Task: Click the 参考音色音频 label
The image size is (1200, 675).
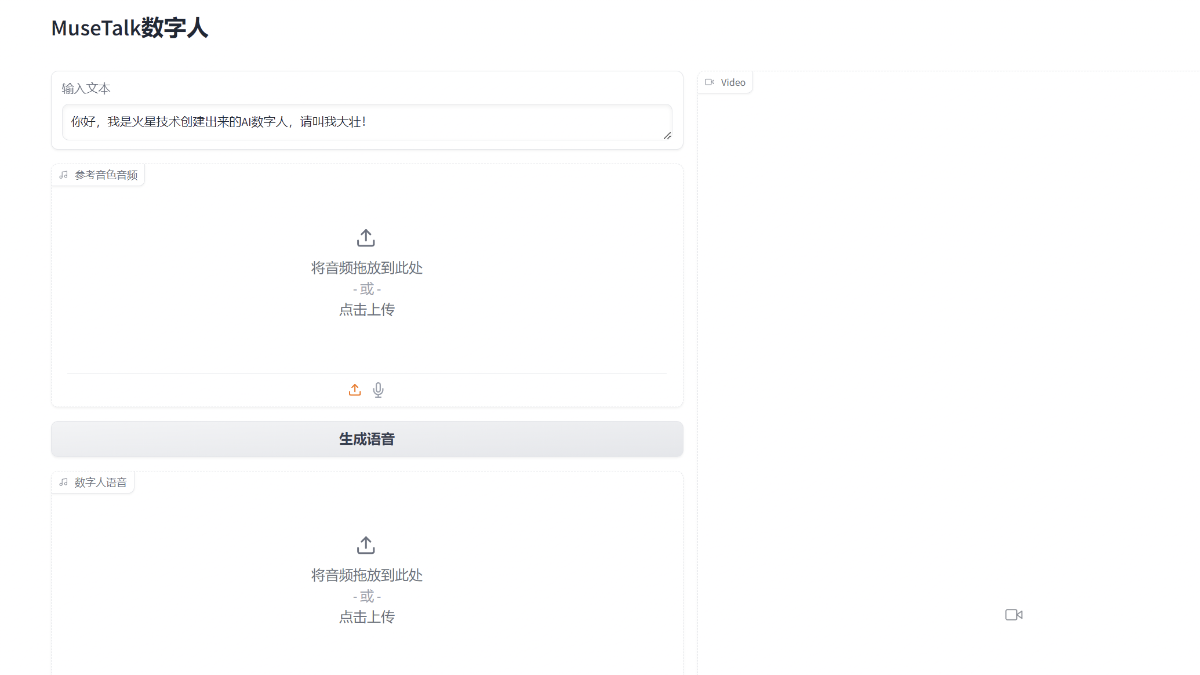Action: tap(106, 175)
